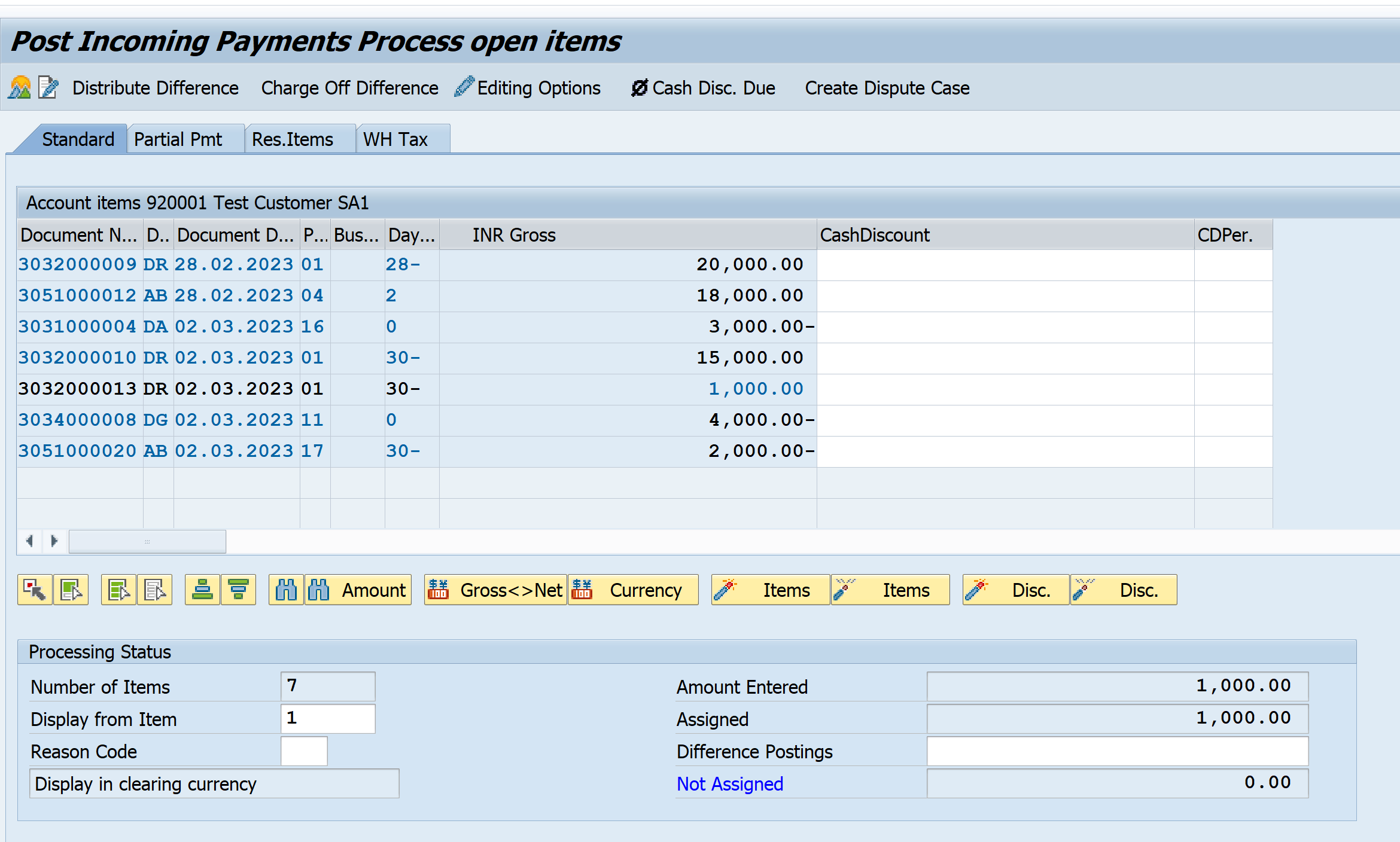Click Charge Off Difference button
Viewport: 1400px width, 842px height.
tap(350, 88)
